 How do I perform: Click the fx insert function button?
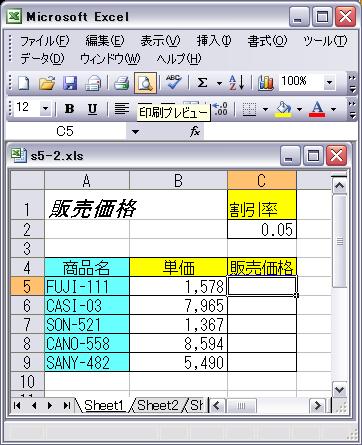(195, 132)
